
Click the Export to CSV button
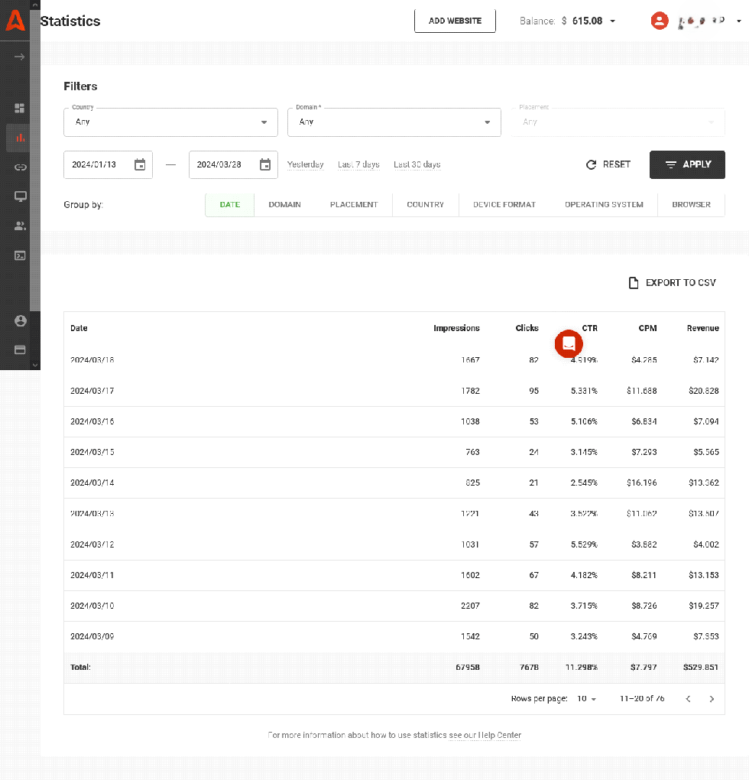click(671, 283)
